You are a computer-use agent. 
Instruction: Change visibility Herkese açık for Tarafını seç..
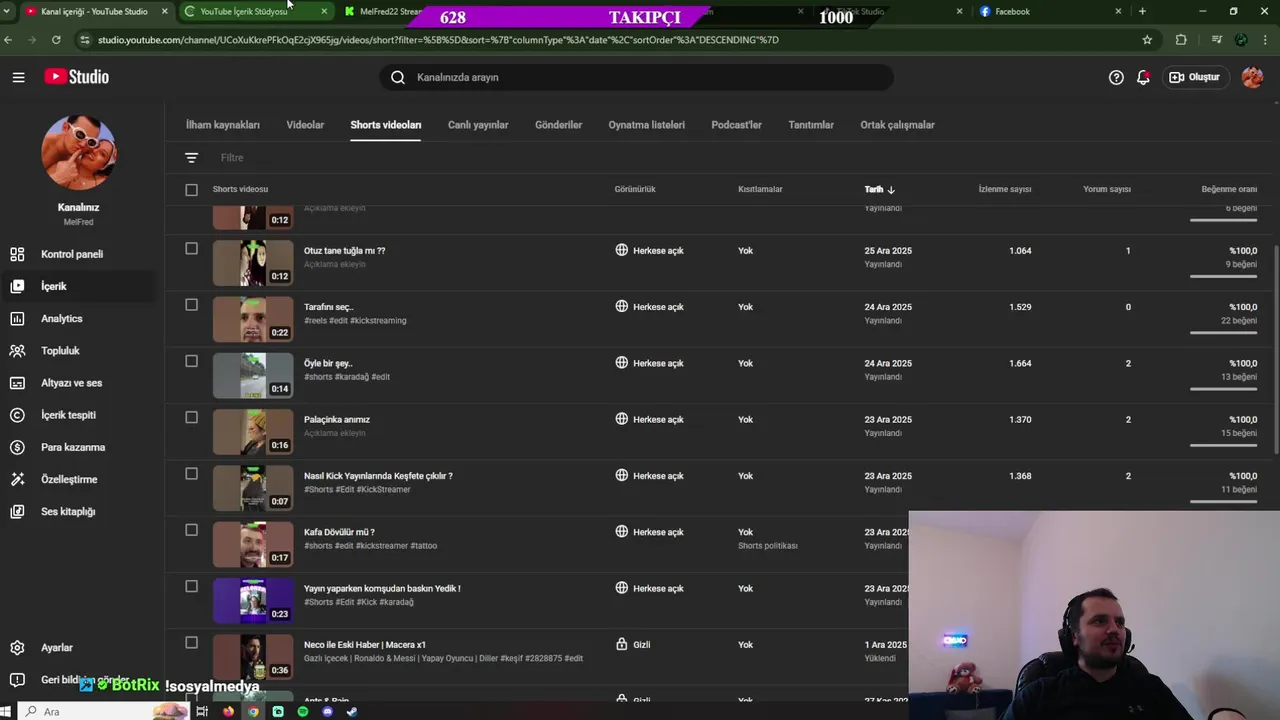click(650, 307)
